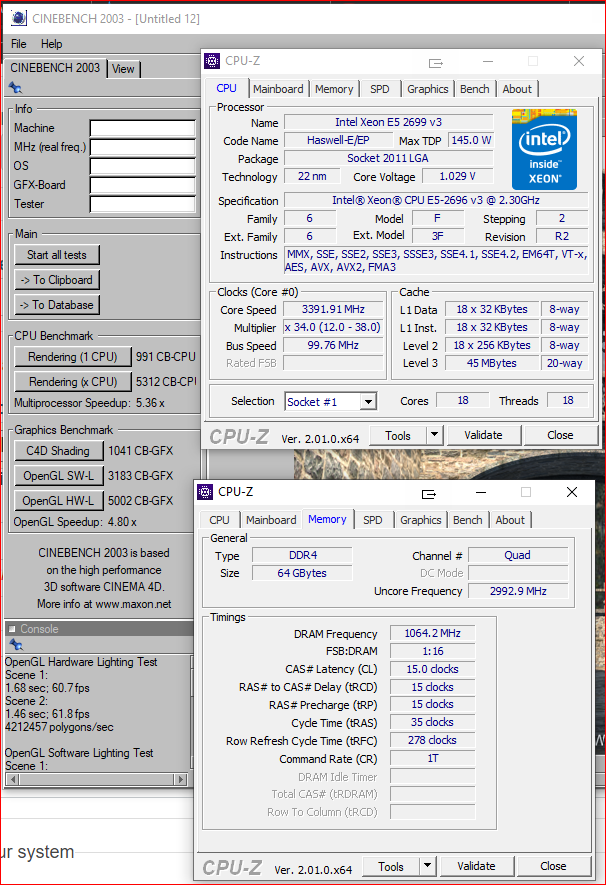
Task: Click the To Clipboard button
Action: coord(57,280)
